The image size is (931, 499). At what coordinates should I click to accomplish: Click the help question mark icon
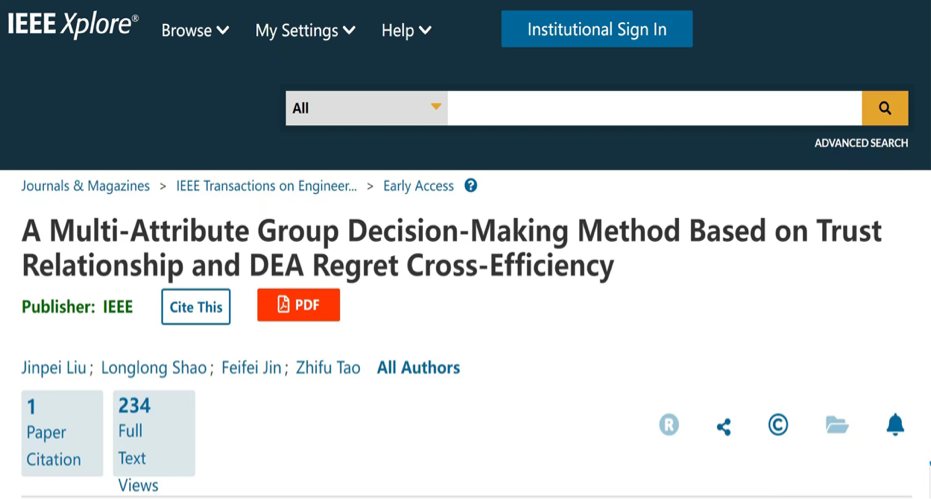click(471, 186)
